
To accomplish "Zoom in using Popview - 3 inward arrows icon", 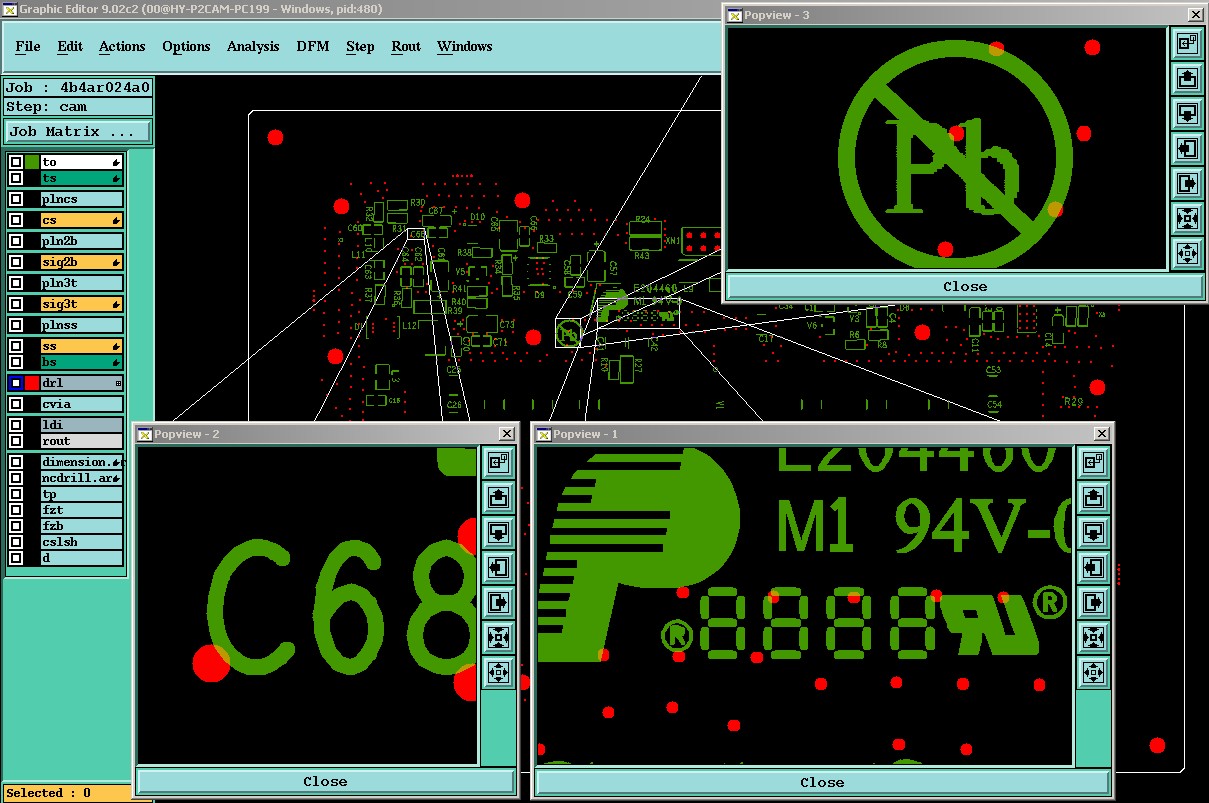I will [x=1187, y=219].
